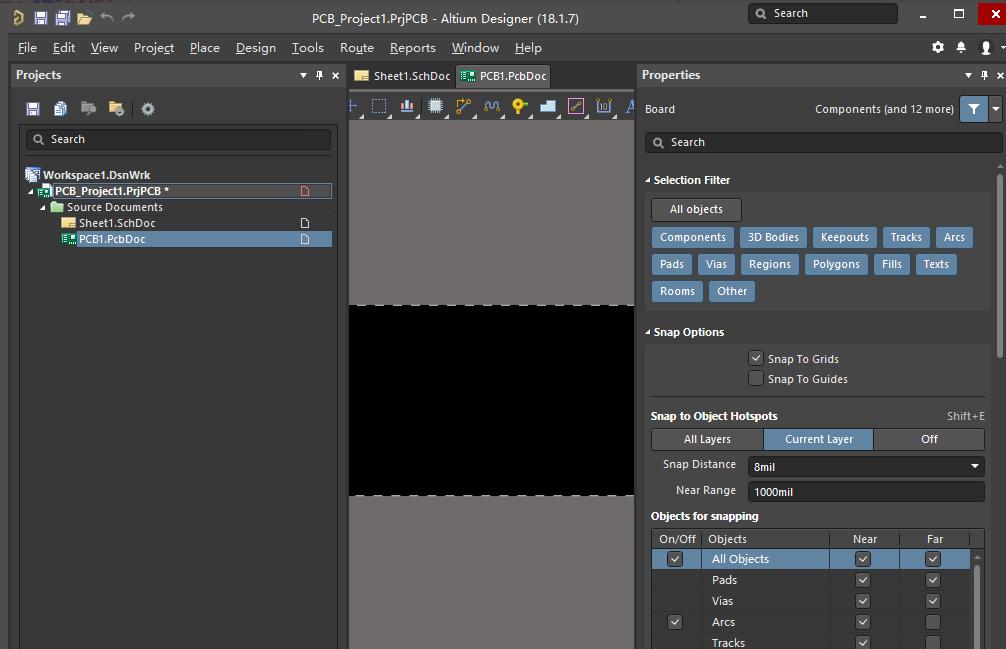Open notifications bell icon

(x=960, y=47)
